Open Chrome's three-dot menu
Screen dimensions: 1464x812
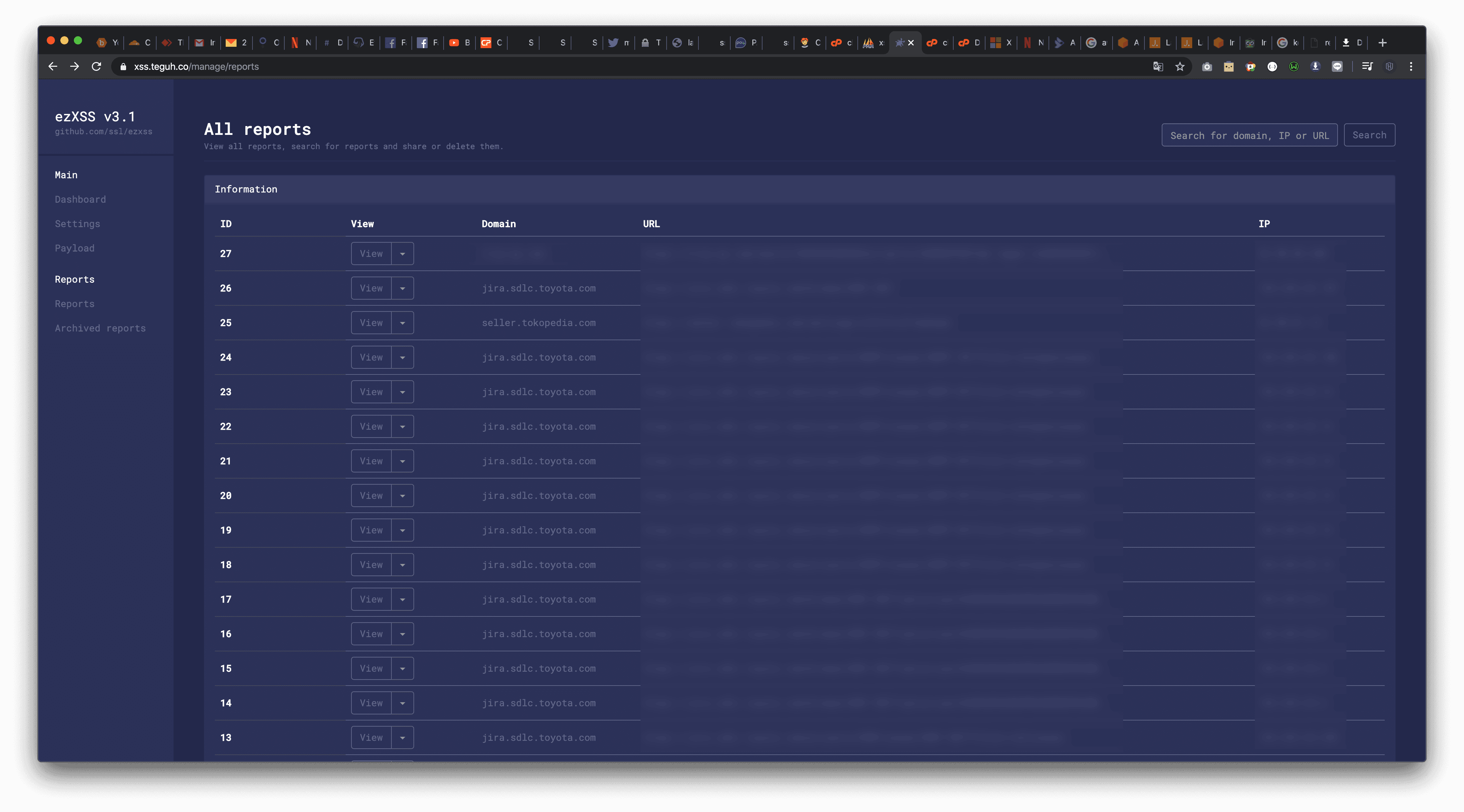(1410, 66)
